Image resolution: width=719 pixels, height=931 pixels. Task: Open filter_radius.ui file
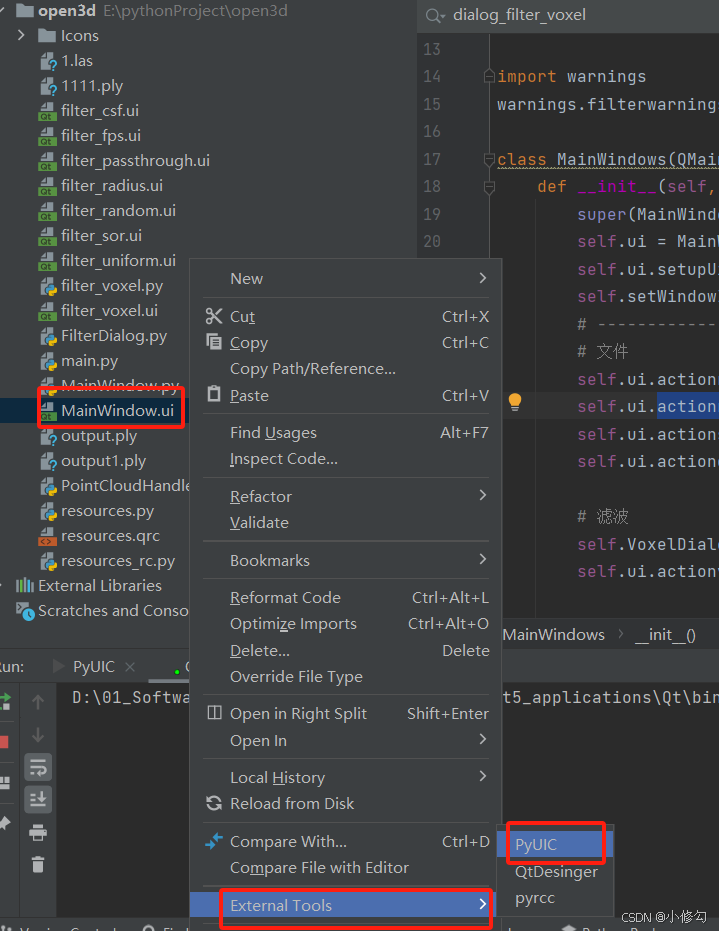coord(100,186)
